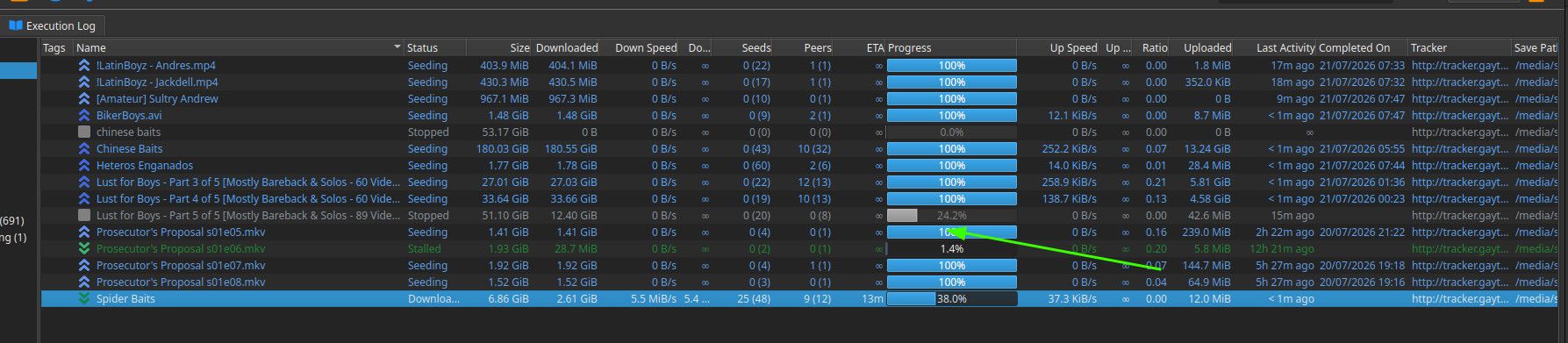Sort by the Downloaded column header
The height and width of the screenshot is (343, 1568).
pos(567,47)
